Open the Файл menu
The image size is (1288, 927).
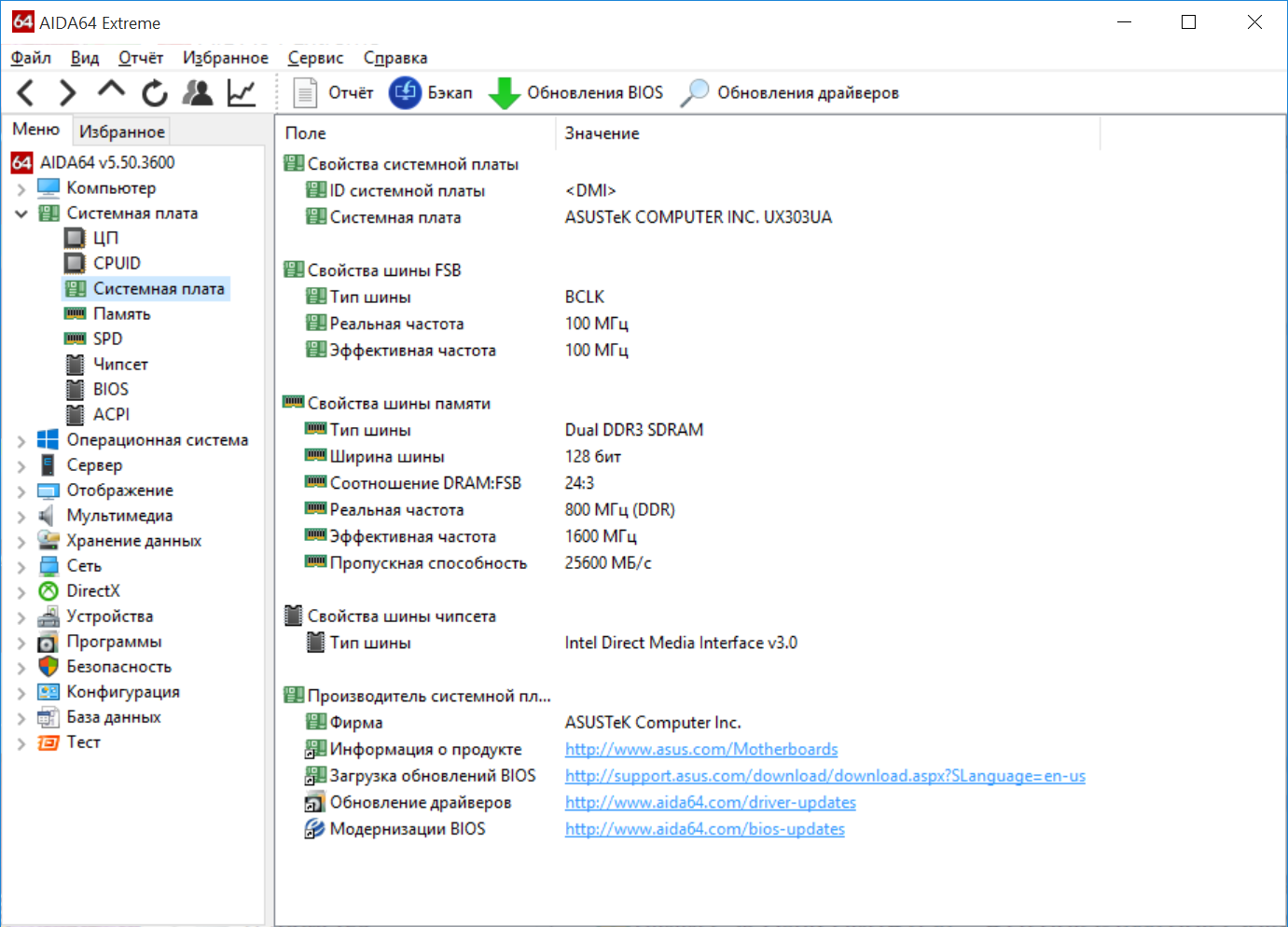[x=31, y=58]
